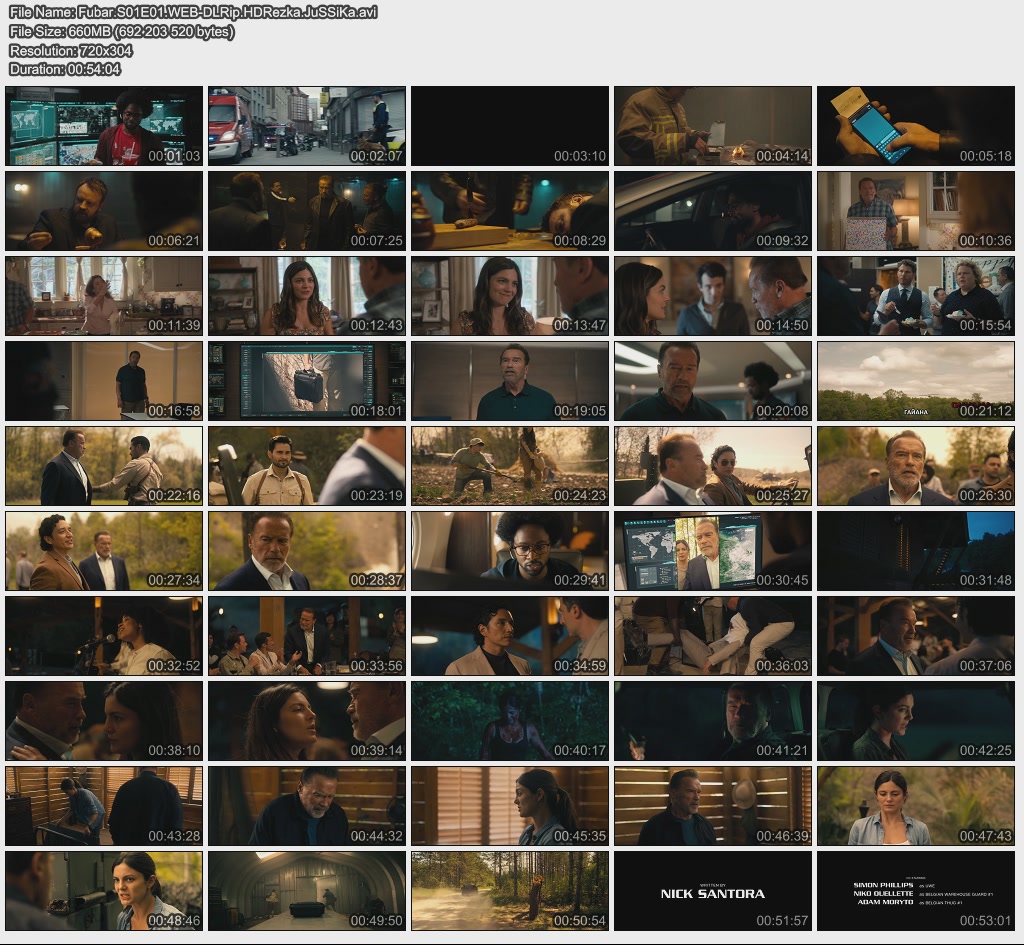Select the thumbnail timestamped 00:34:59
Image resolution: width=1024 pixels, height=945 pixels.
(x=510, y=636)
